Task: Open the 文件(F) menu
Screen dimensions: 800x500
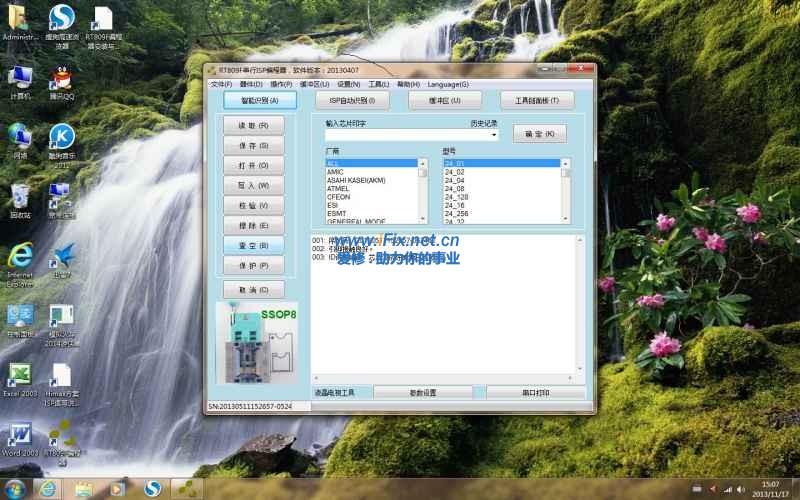Action: pyautogui.click(x=221, y=84)
